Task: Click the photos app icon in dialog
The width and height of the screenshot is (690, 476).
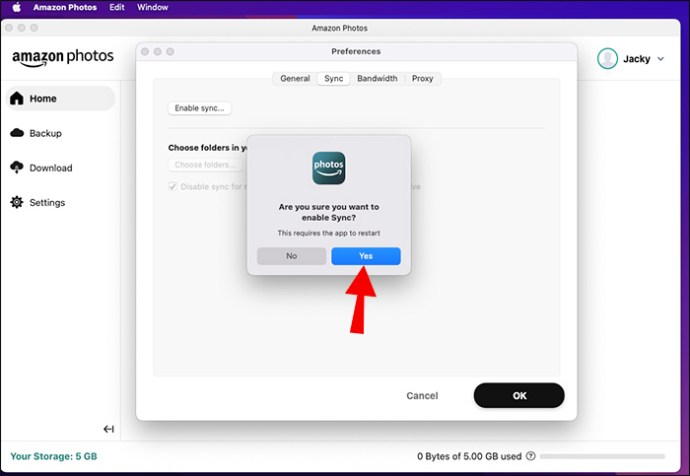Action: [x=329, y=168]
